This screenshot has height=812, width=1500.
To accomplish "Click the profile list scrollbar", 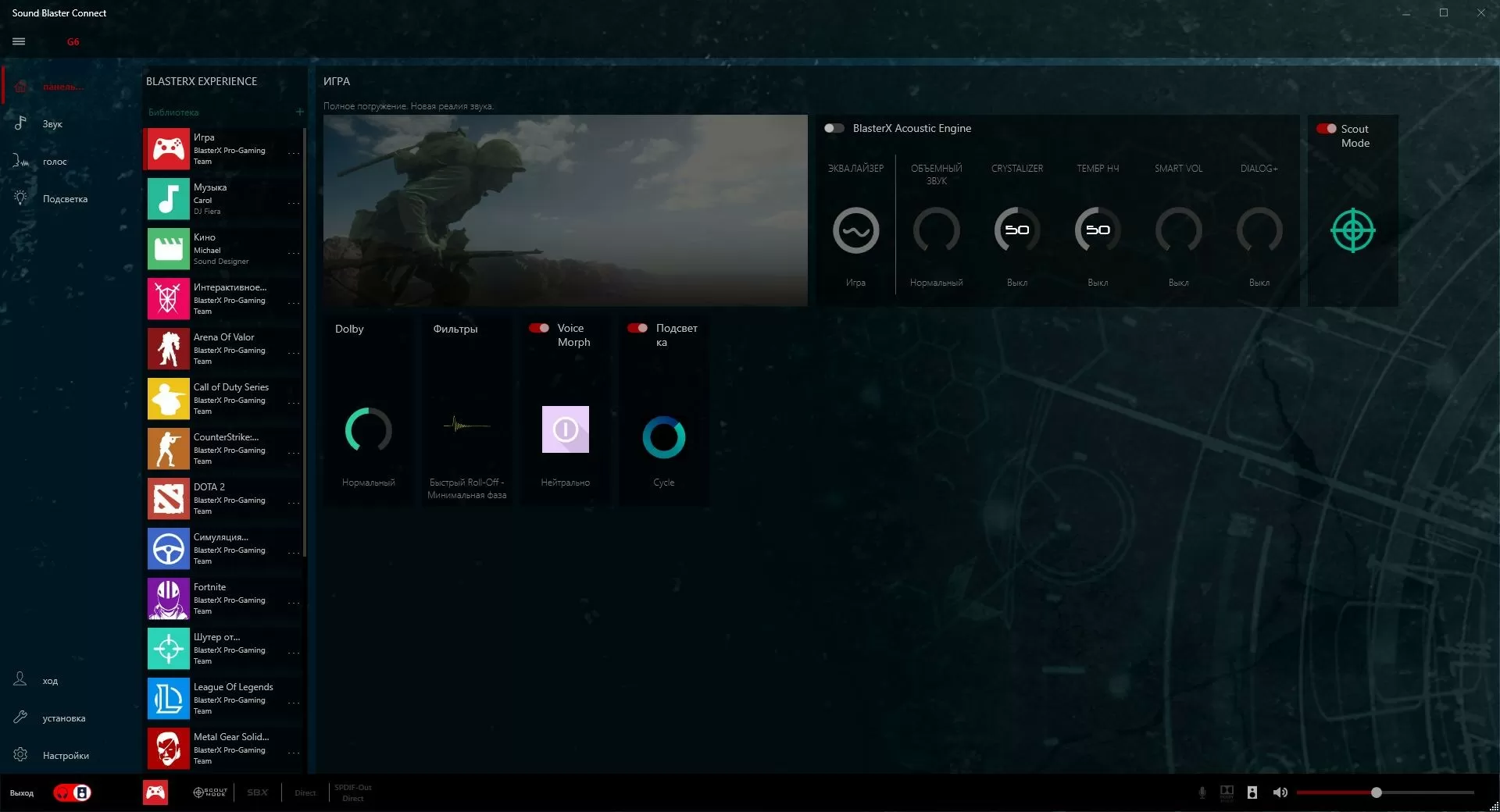I will (305, 344).
